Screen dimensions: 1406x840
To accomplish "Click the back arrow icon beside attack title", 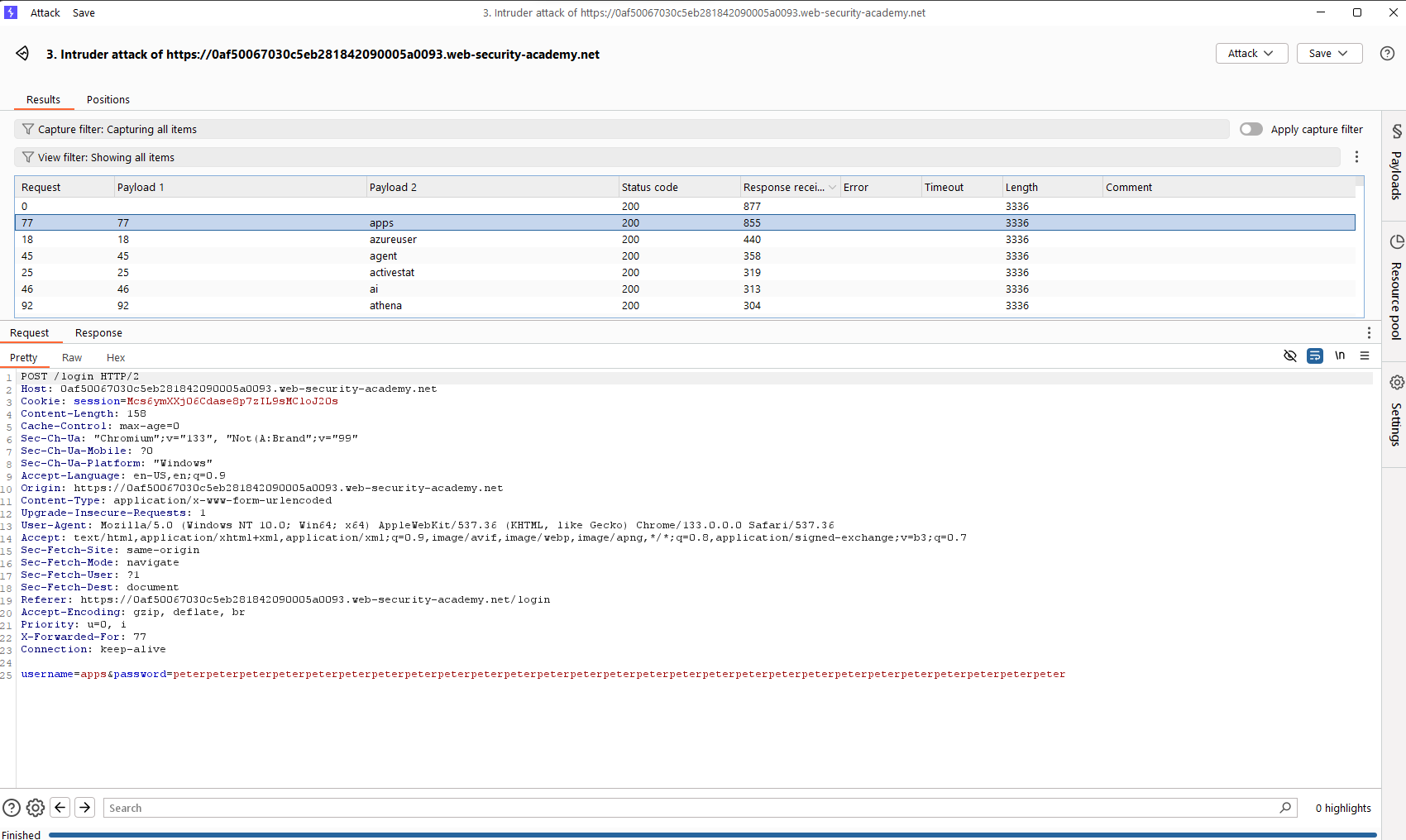I will [x=22, y=54].
